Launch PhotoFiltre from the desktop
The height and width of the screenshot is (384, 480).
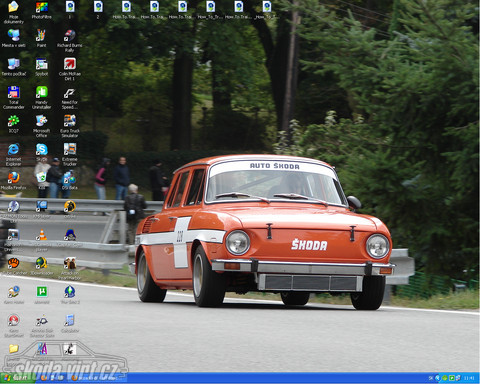click(x=42, y=7)
